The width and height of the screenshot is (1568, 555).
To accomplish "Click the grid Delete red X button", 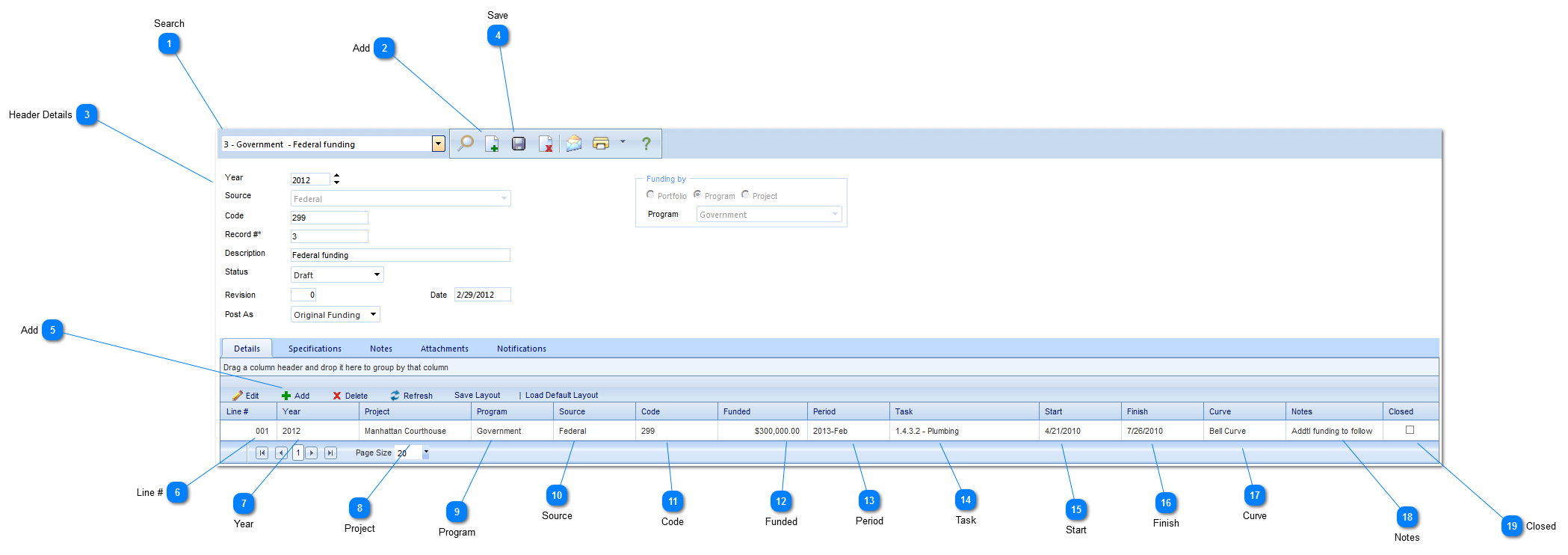I will (x=351, y=396).
